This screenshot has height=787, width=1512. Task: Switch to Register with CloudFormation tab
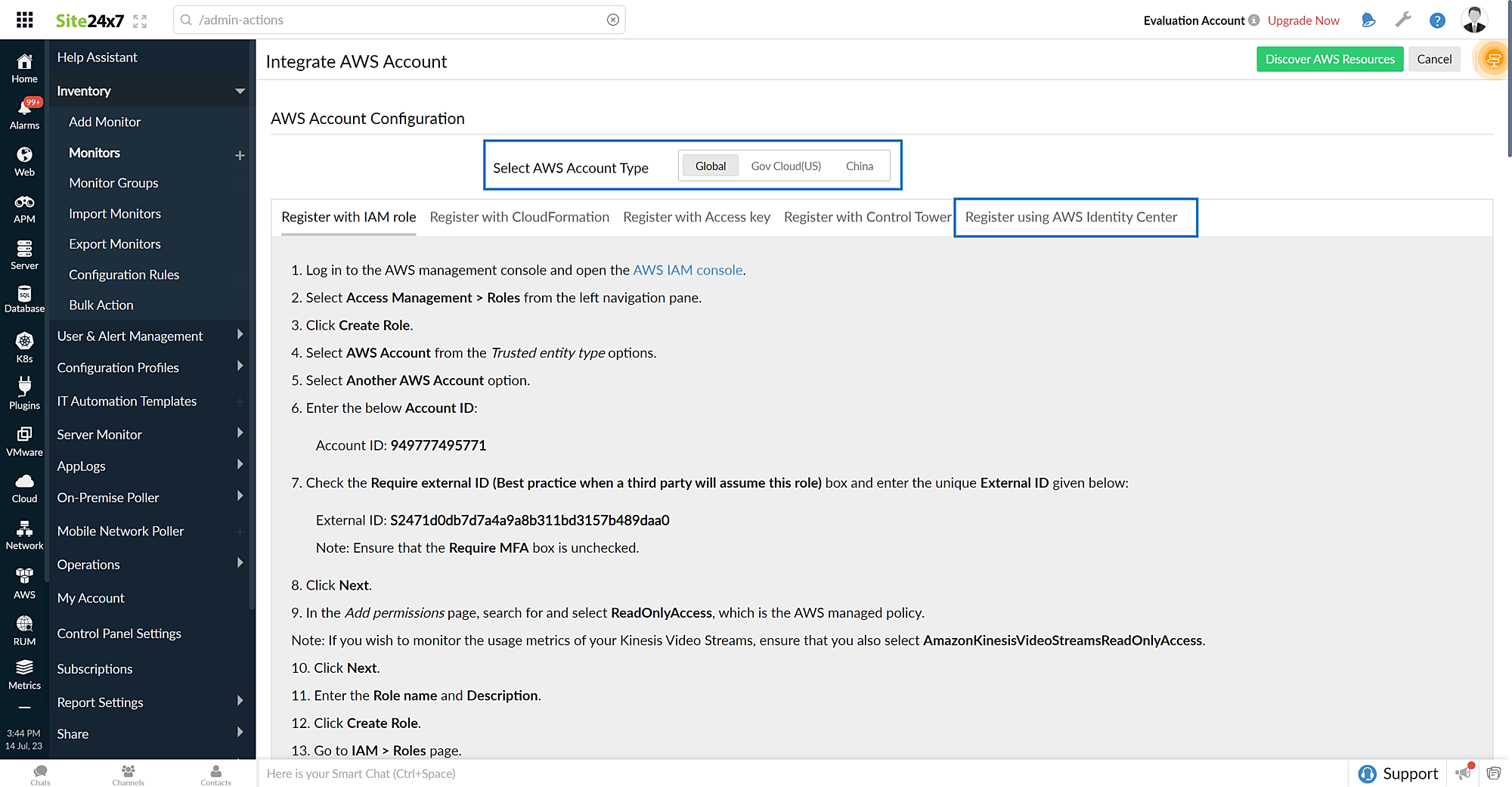point(519,217)
